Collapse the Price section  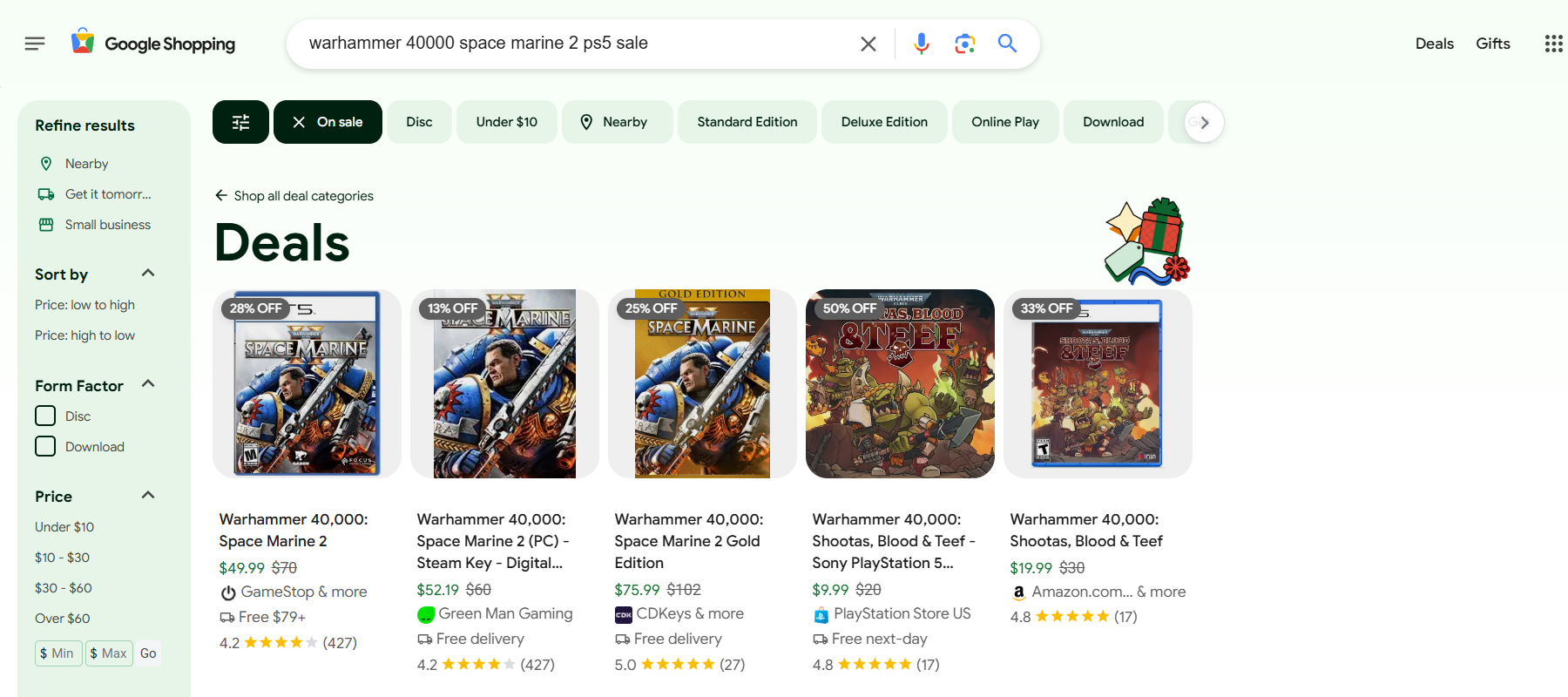click(x=147, y=495)
